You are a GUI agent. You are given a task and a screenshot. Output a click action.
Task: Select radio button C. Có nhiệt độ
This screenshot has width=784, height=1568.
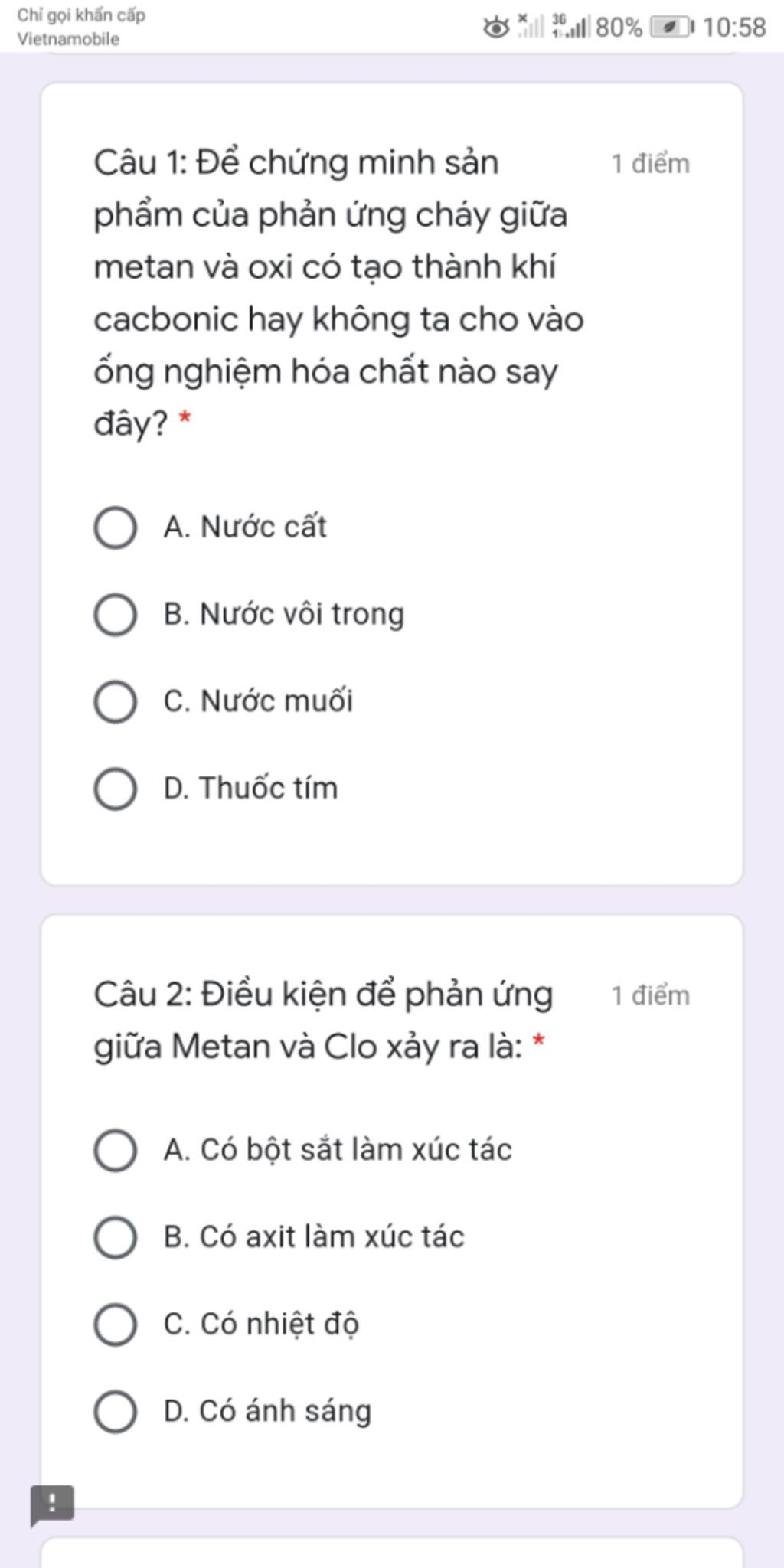point(116,1325)
